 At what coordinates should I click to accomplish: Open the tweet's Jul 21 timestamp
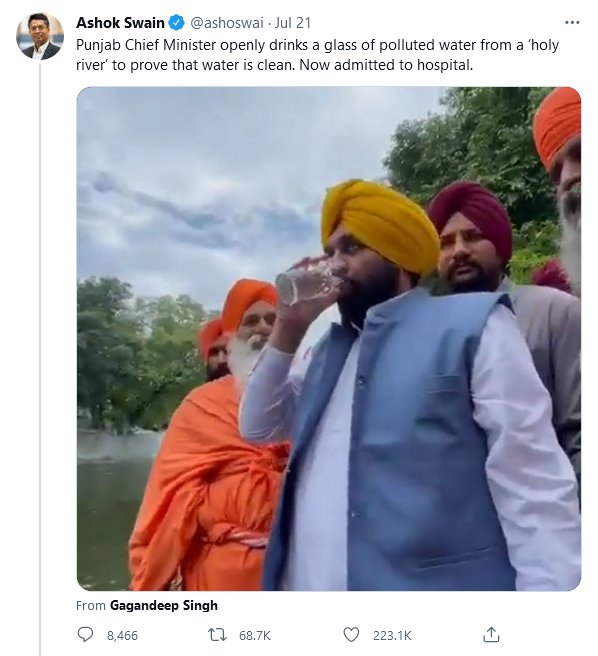(293, 23)
